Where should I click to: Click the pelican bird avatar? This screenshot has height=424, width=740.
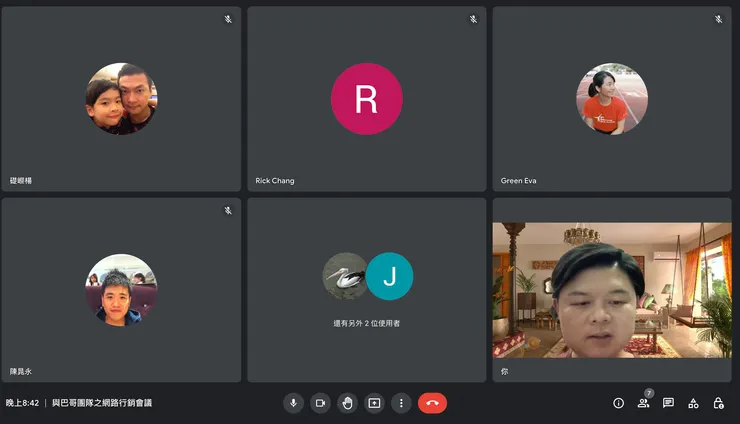pos(345,276)
